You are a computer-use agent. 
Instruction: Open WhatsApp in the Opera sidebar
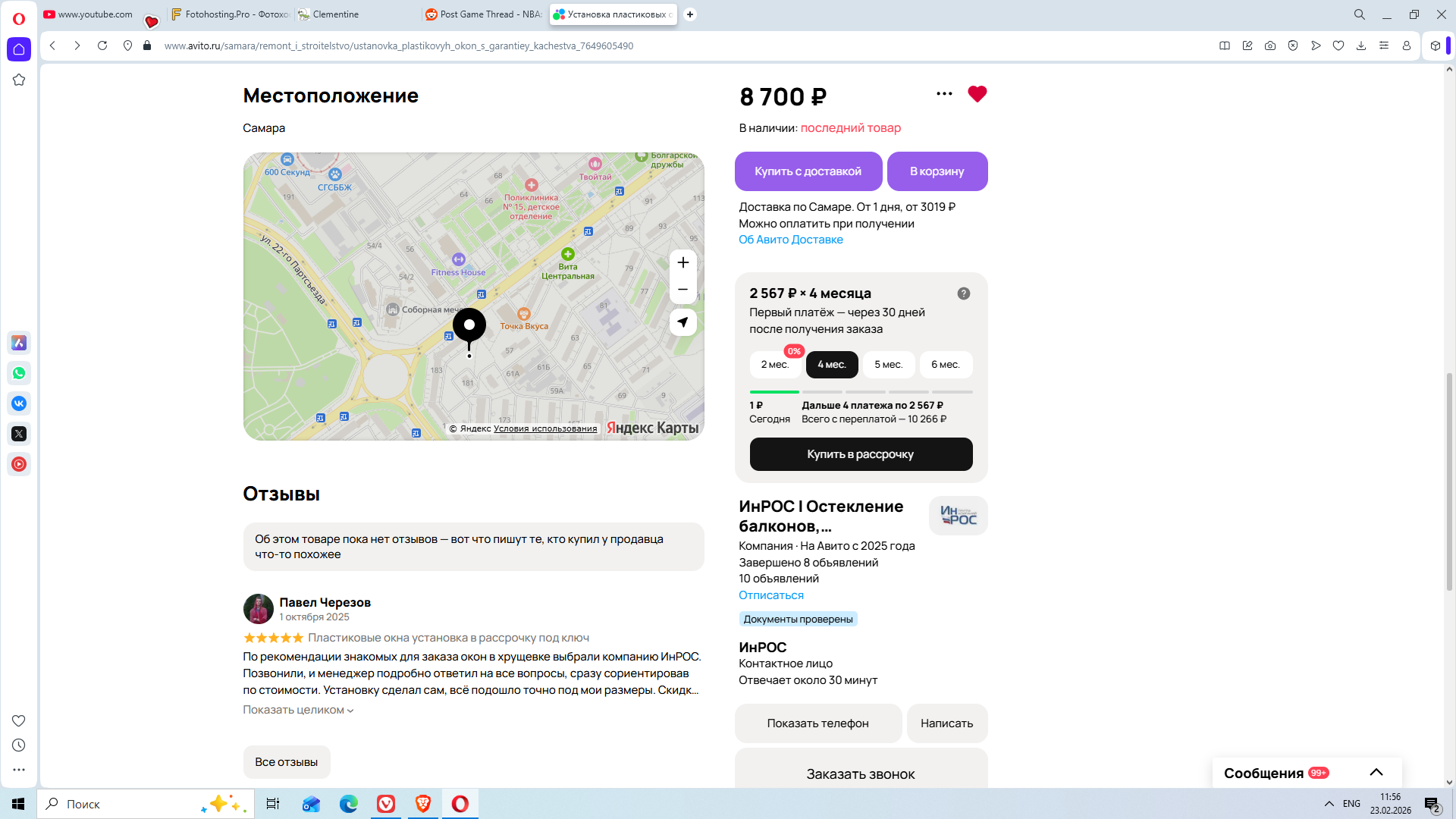pyautogui.click(x=19, y=373)
